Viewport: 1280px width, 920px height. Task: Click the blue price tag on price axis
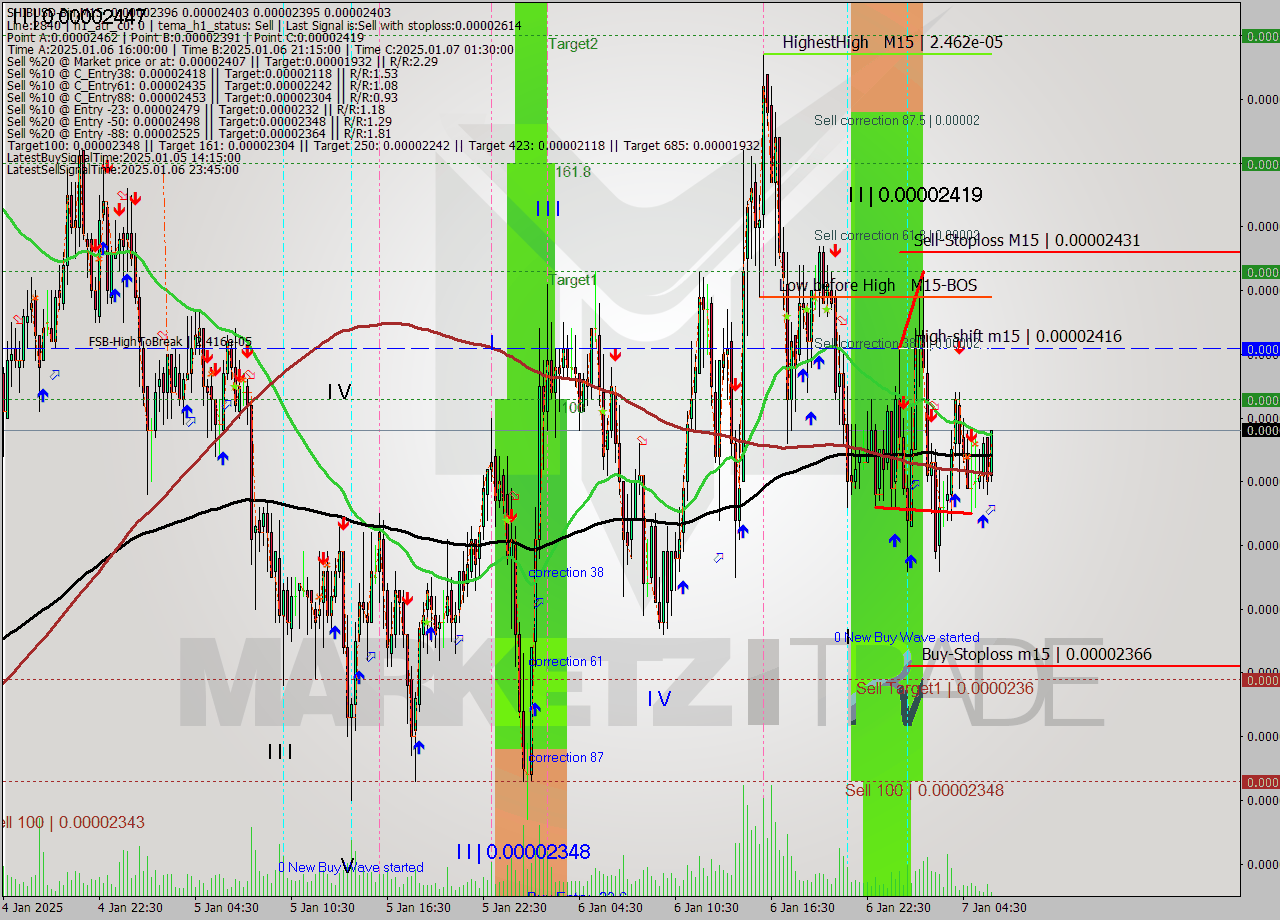tap(1260, 349)
